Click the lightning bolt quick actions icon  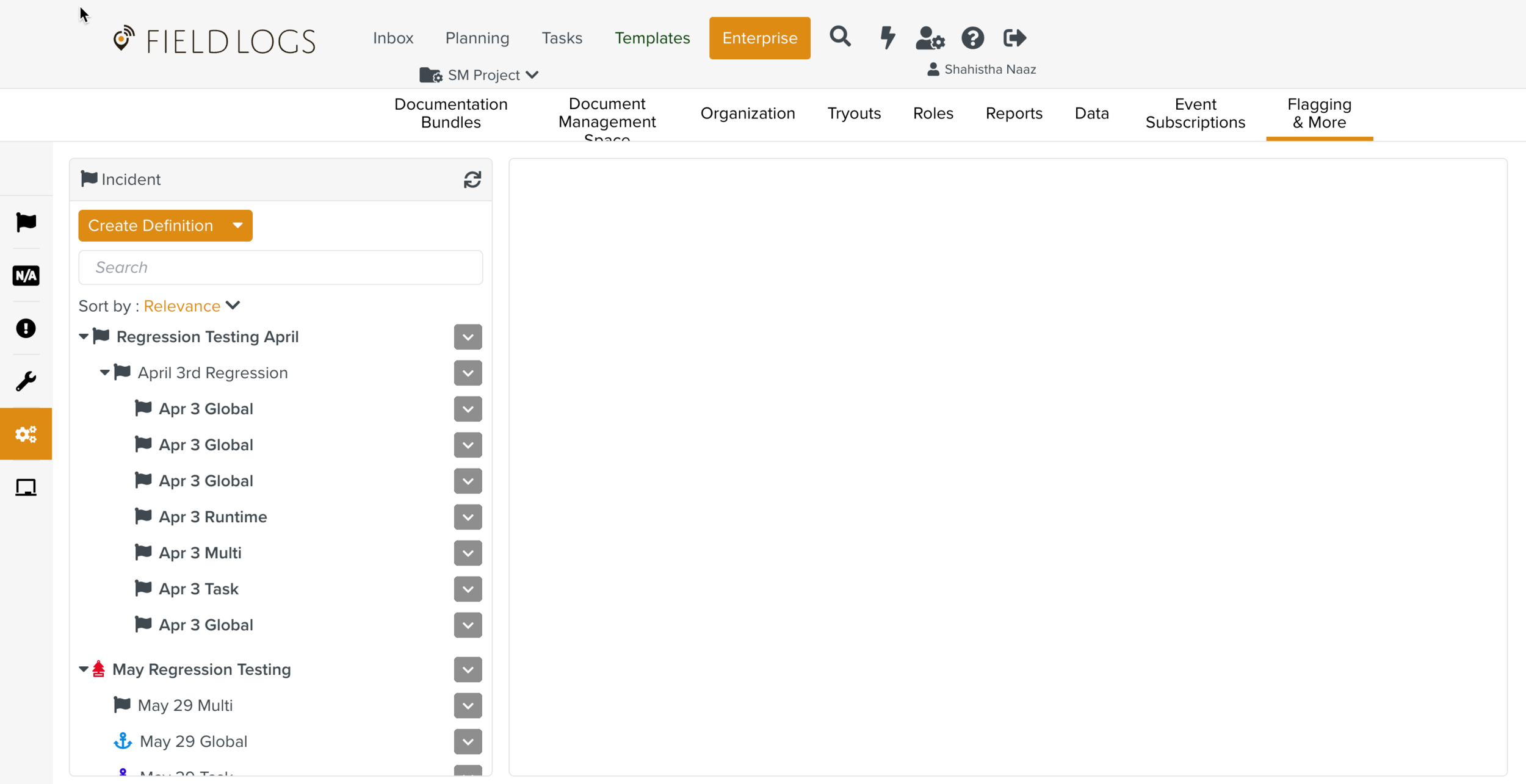tap(887, 37)
